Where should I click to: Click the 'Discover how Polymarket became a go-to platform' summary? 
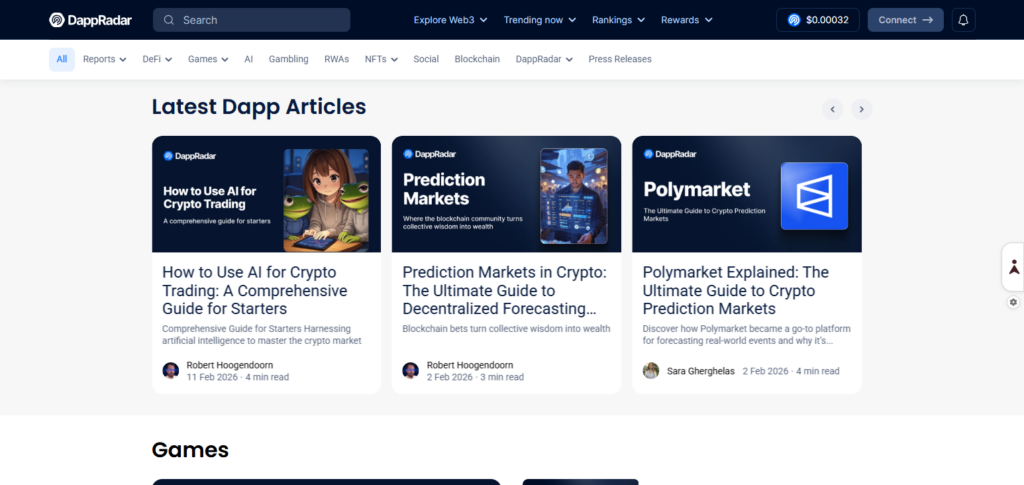click(x=746, y=335)
